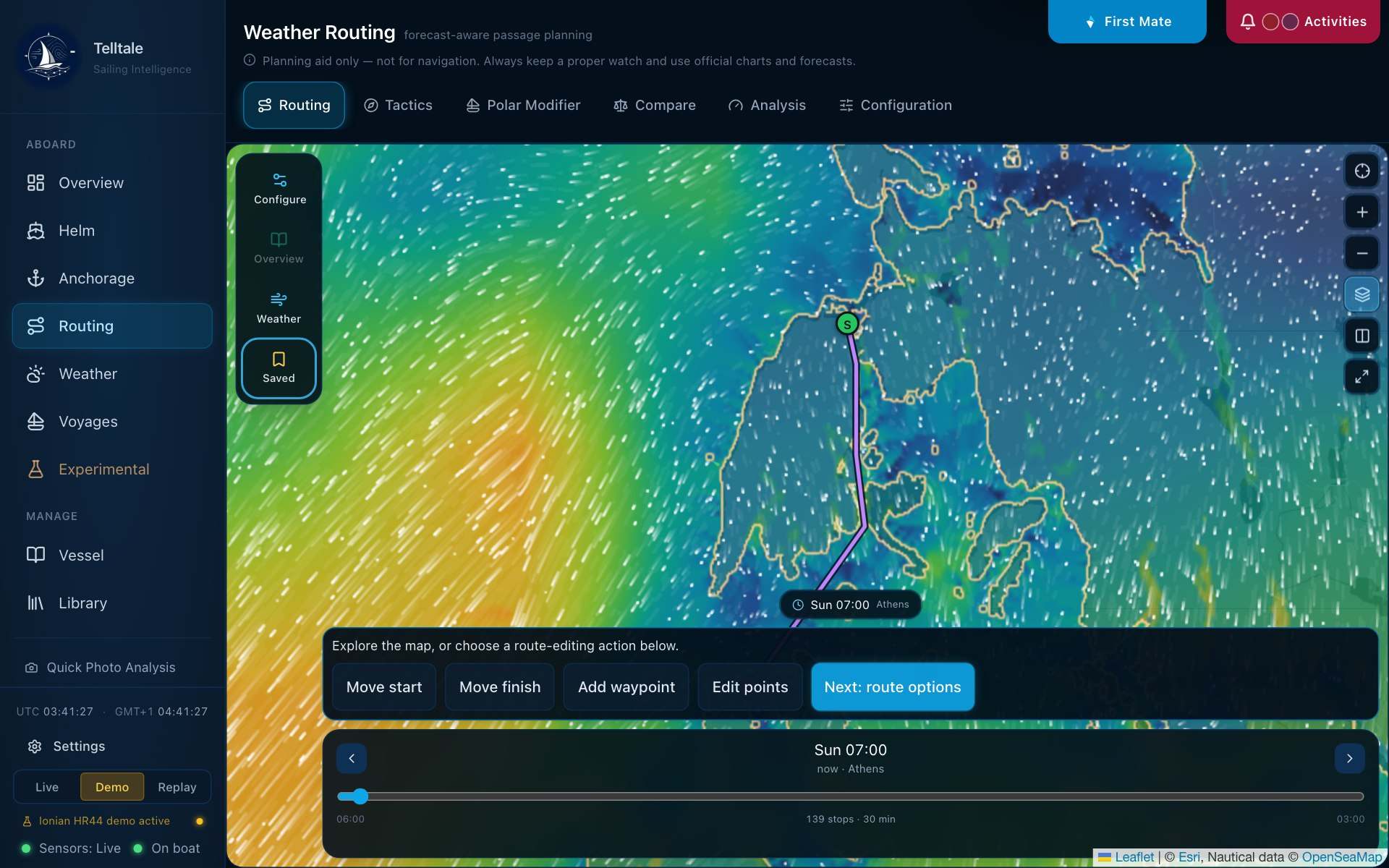This screenshot has height=868, width=1389.
Task: Switch to Replay mode
Action: 177,787
